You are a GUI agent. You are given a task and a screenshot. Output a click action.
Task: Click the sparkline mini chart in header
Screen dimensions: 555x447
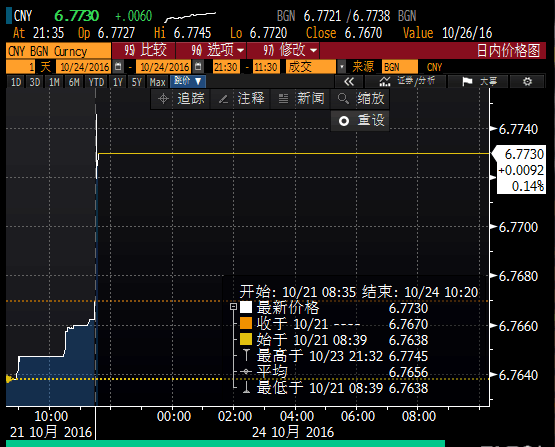click(x=190, y=17)
